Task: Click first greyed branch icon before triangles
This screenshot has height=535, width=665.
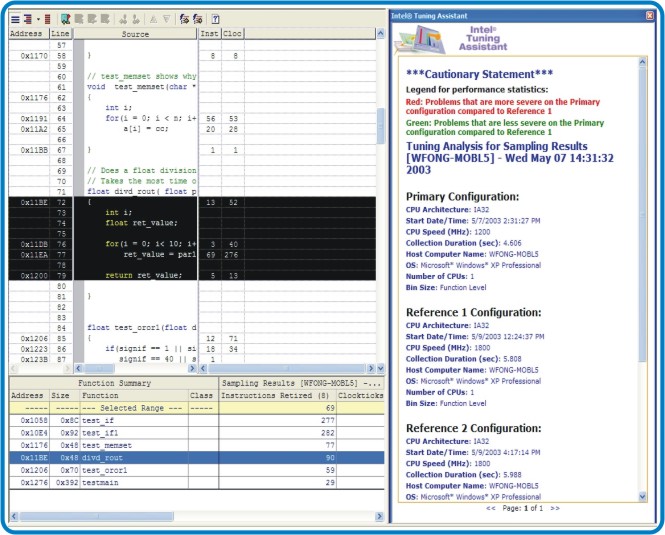Action: tap(123, 19)
